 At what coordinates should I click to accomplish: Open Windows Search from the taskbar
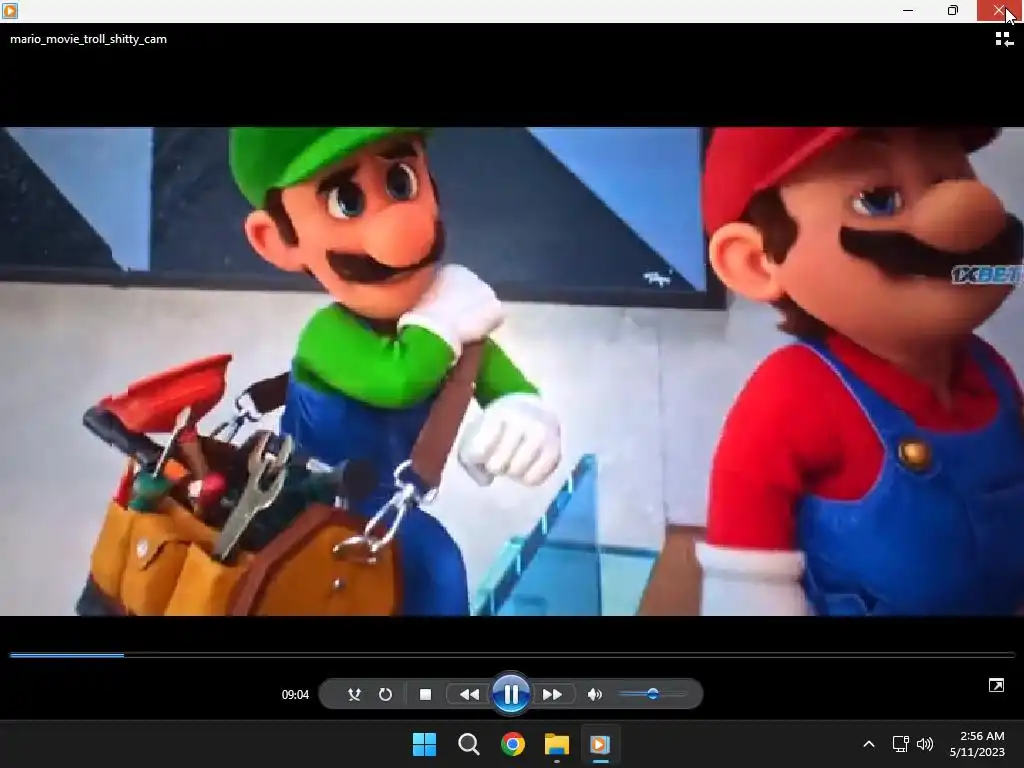click(x=468, y=744)
